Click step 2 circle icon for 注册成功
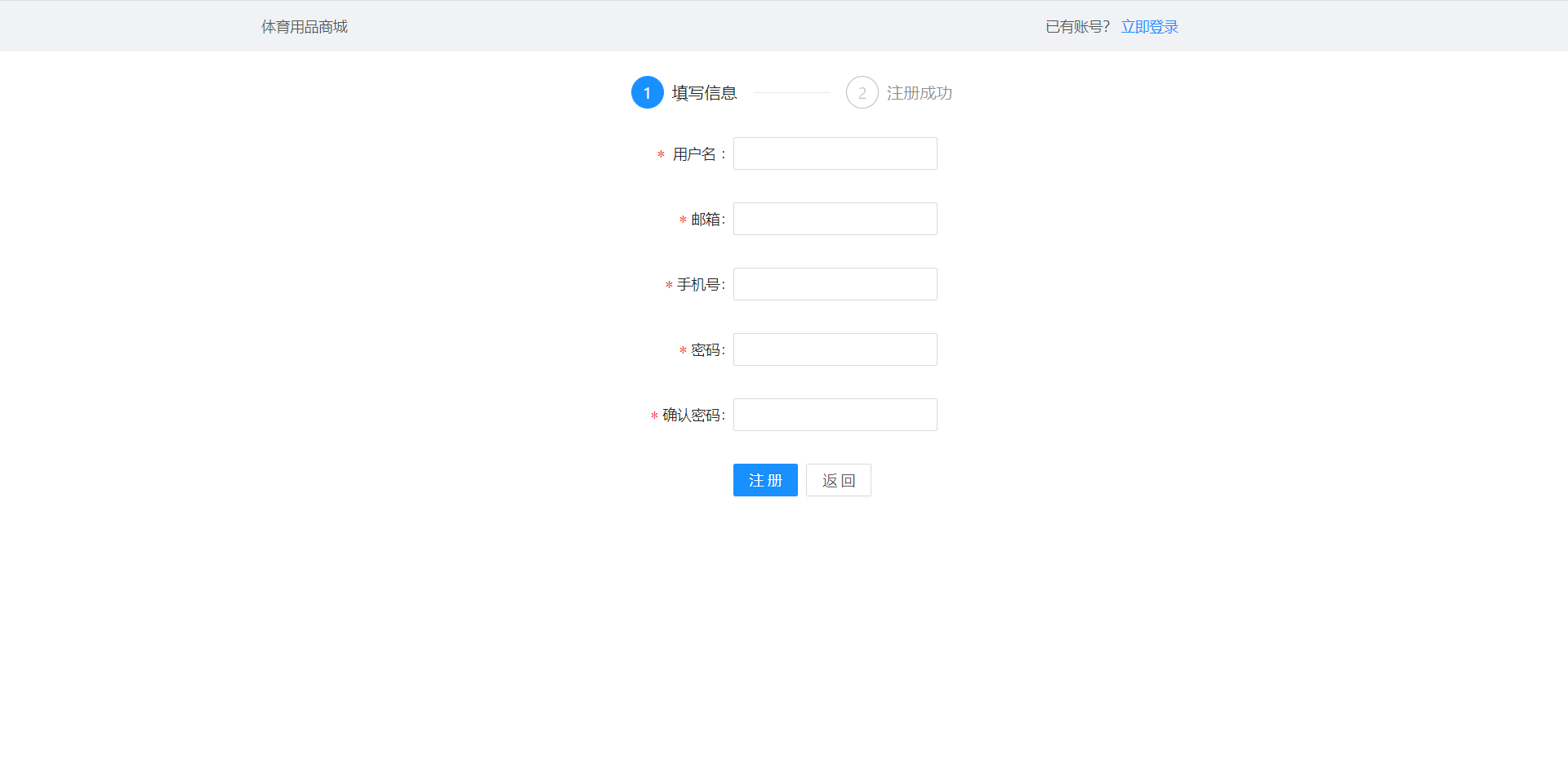This screenshot has height=769, width=1568. point(862,92)
